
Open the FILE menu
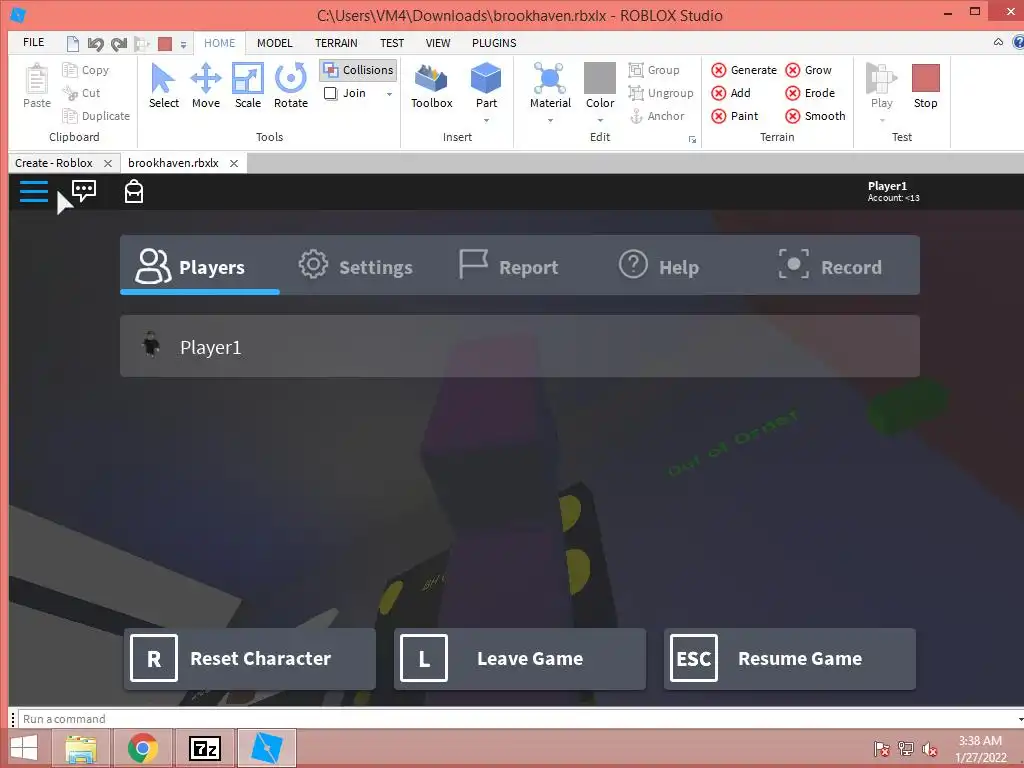(x=33, y=42)
